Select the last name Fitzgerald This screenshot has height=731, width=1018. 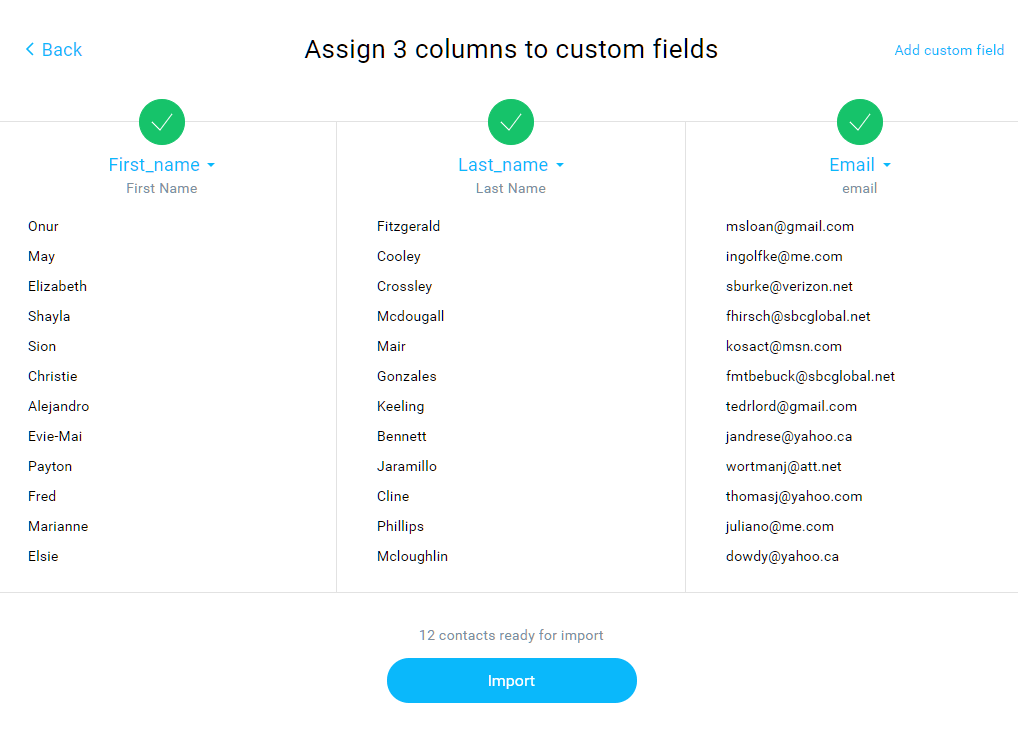tap(408, 227)
